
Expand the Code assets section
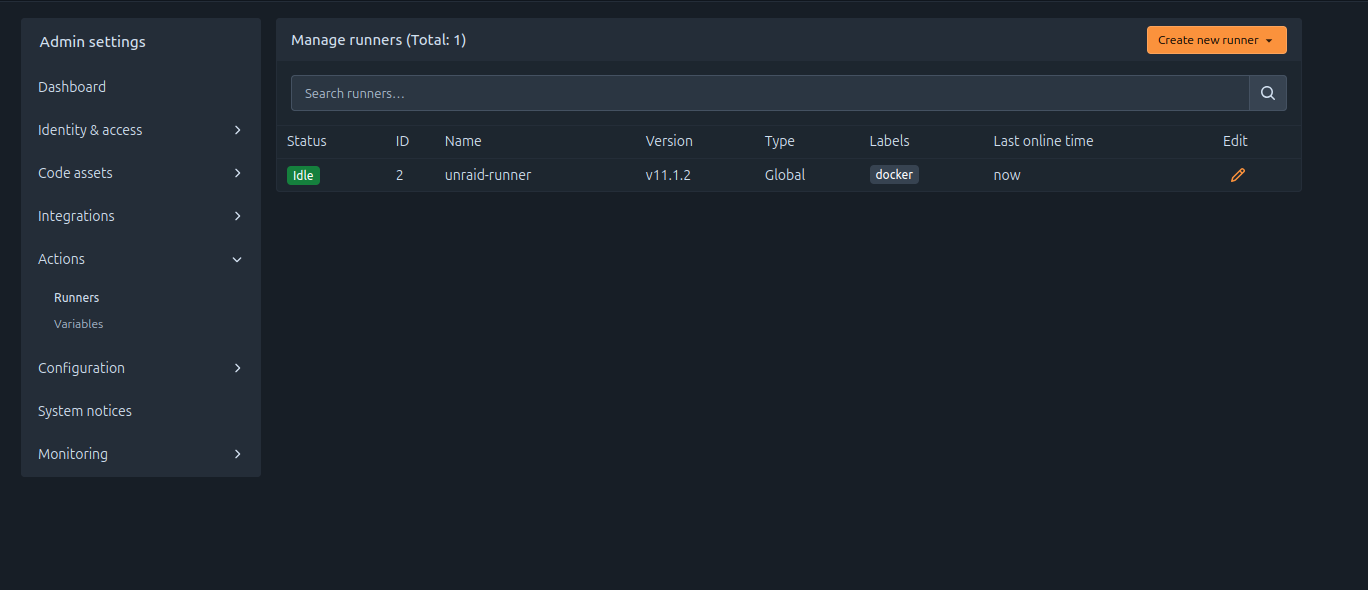point(140,173)
